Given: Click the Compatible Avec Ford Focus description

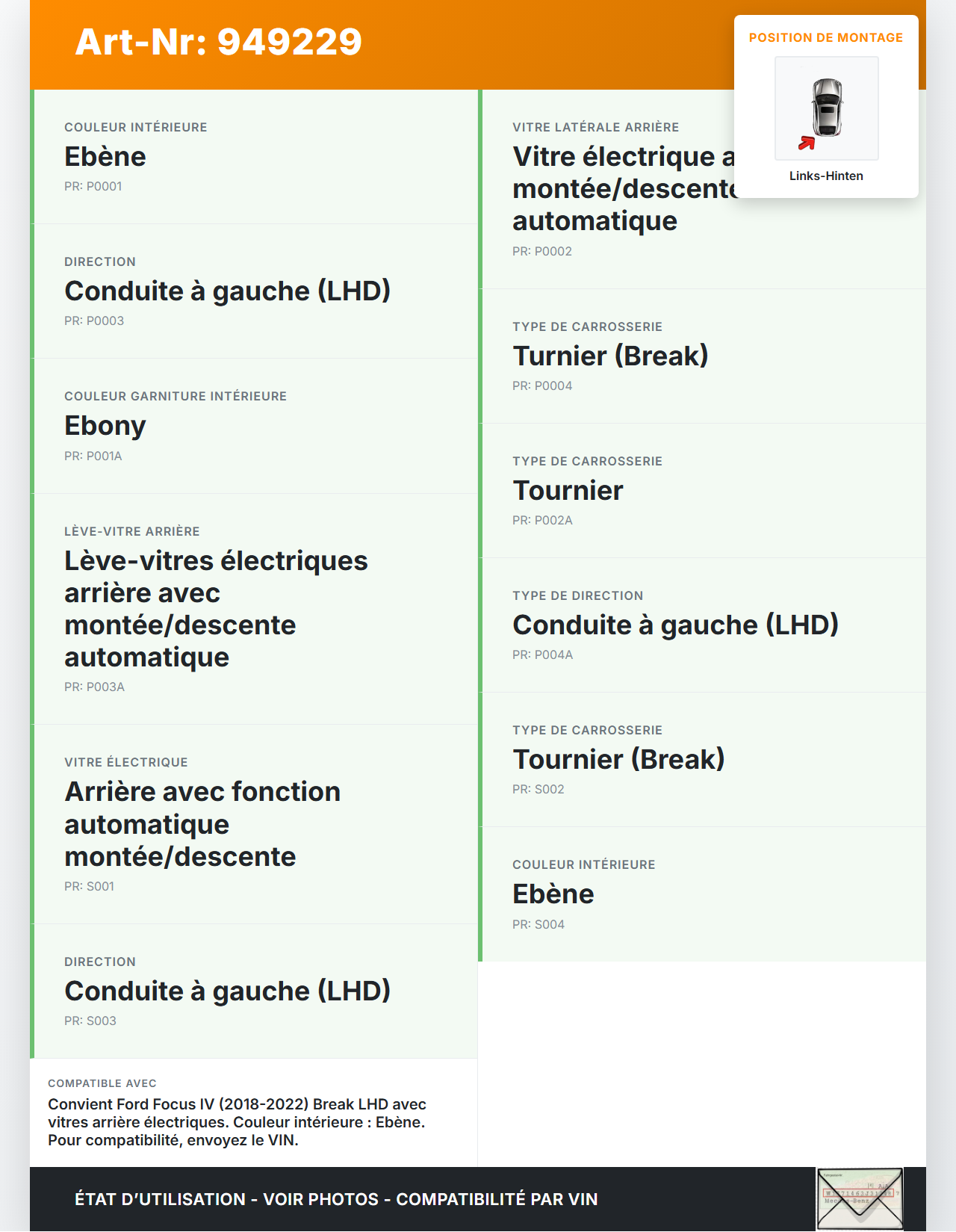Looking at the screenshot, I should [237, 1122].
